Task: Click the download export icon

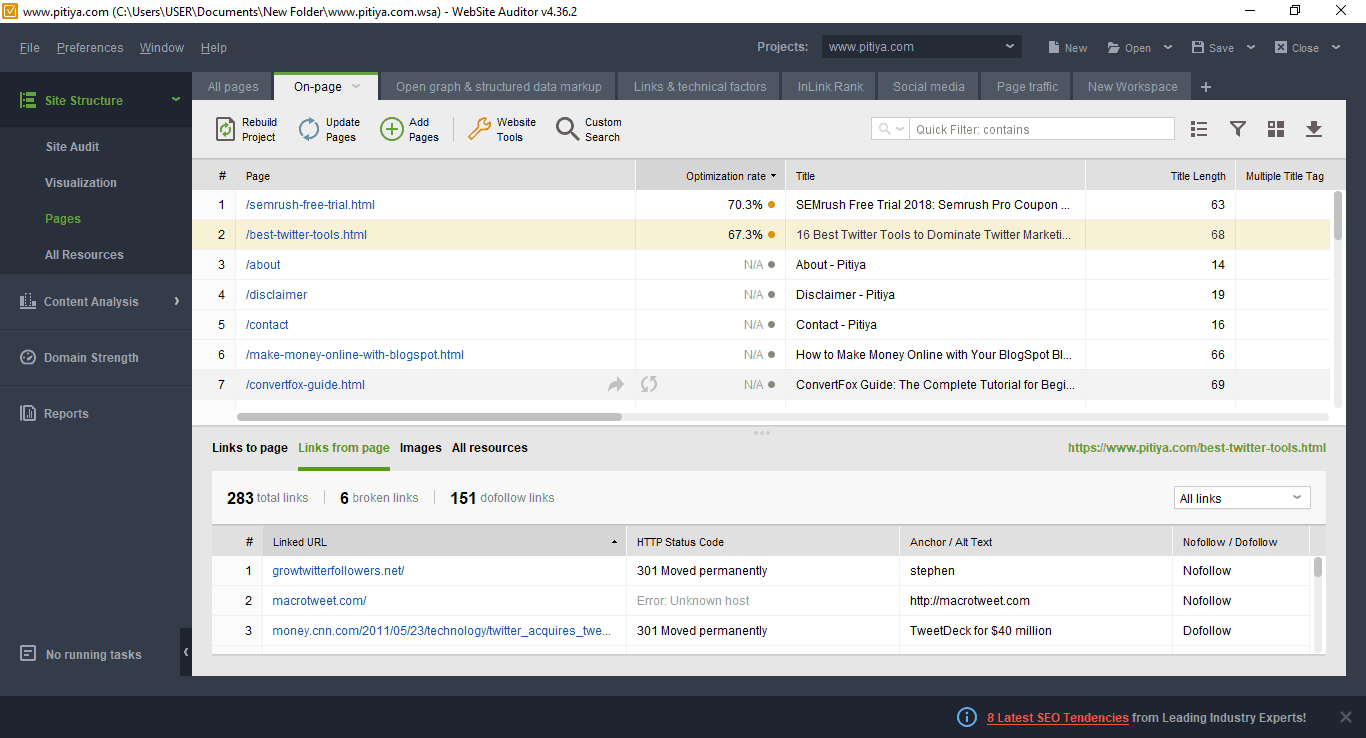Action: (1314, 129)
